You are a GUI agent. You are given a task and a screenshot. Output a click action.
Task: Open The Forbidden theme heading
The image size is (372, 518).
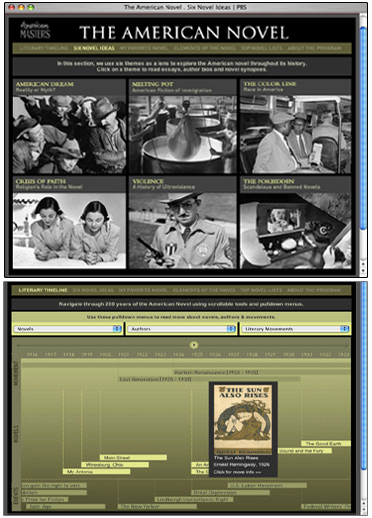tap(268, 181)
